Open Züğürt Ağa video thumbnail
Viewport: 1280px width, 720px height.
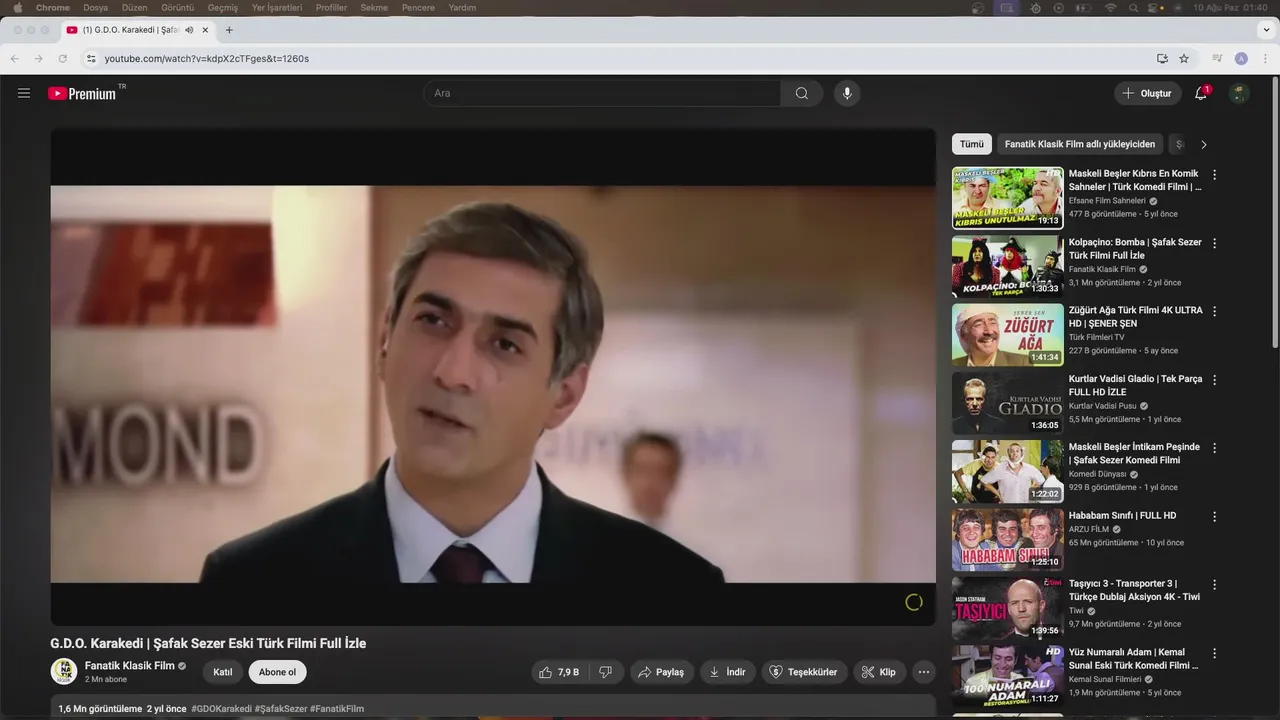coord(1007,335)
